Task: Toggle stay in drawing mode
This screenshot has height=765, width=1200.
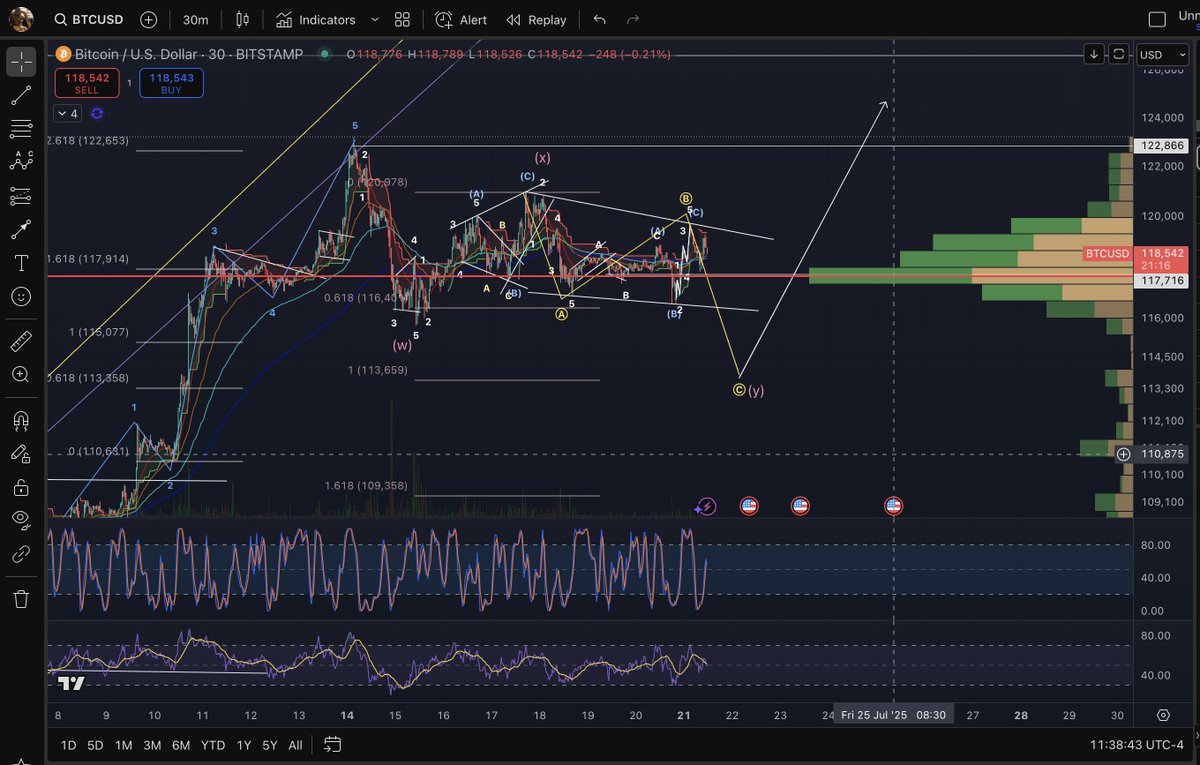Action: 21,453
